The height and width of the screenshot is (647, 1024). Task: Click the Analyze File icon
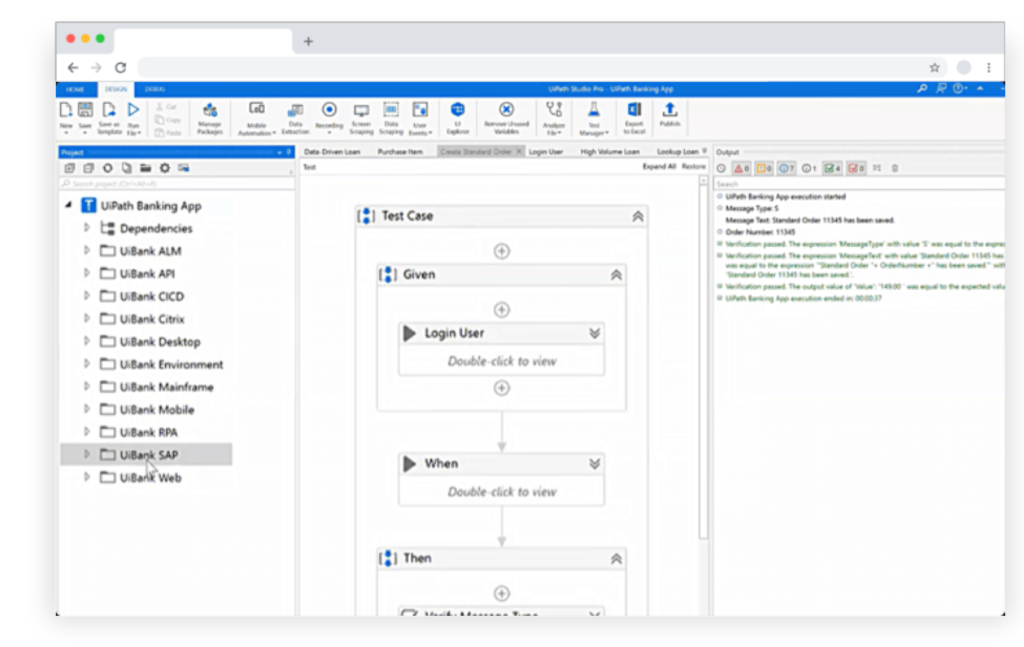pyautogui.click(x=554, y=118)
